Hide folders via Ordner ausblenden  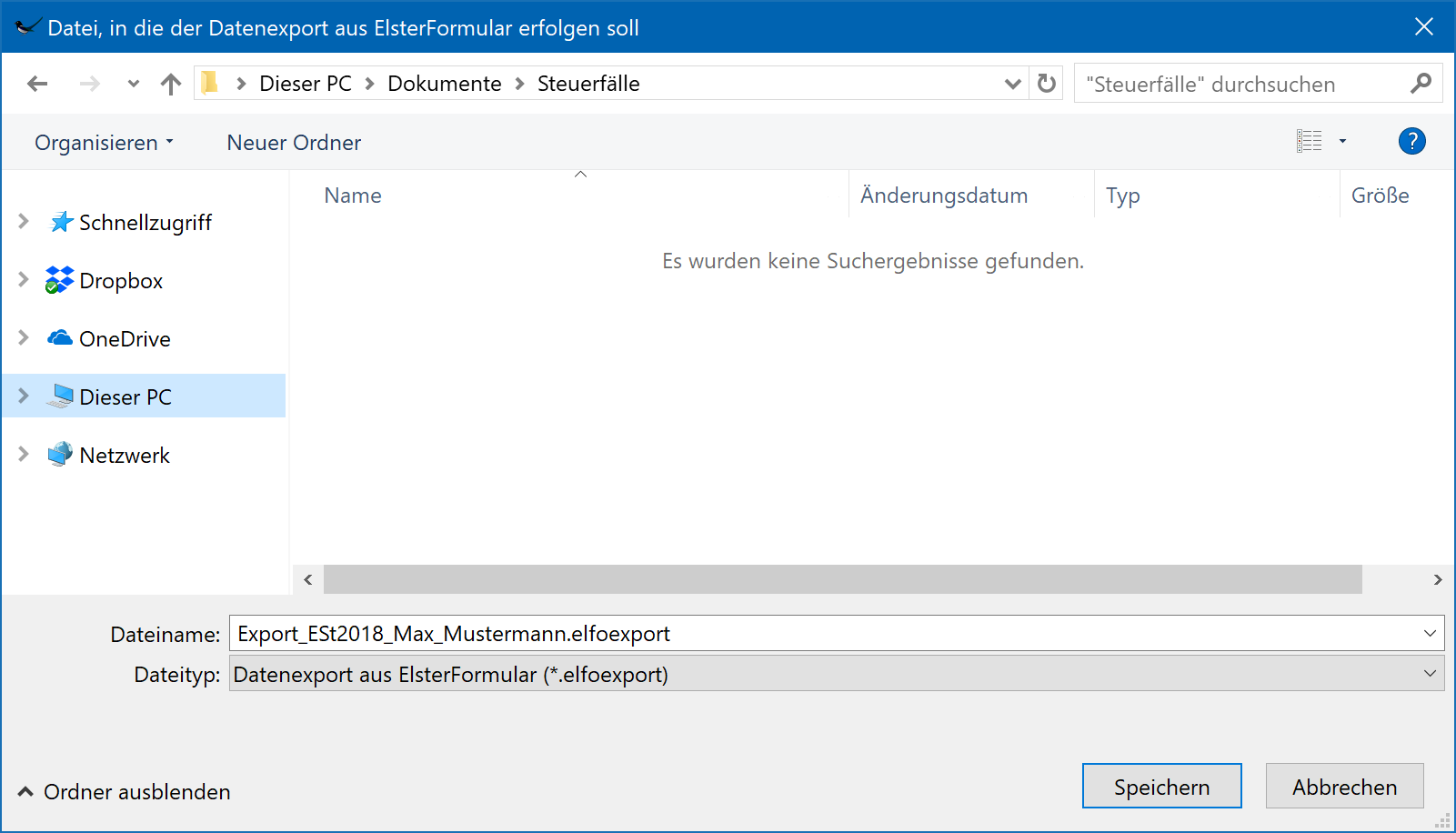(124, 792)
